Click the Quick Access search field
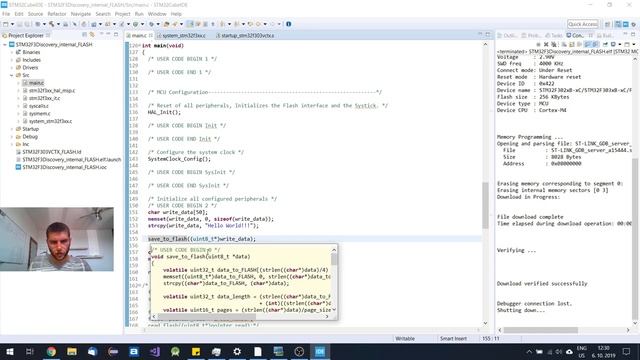The height and width of the screenshot is (360, 640). pos(582,24)
